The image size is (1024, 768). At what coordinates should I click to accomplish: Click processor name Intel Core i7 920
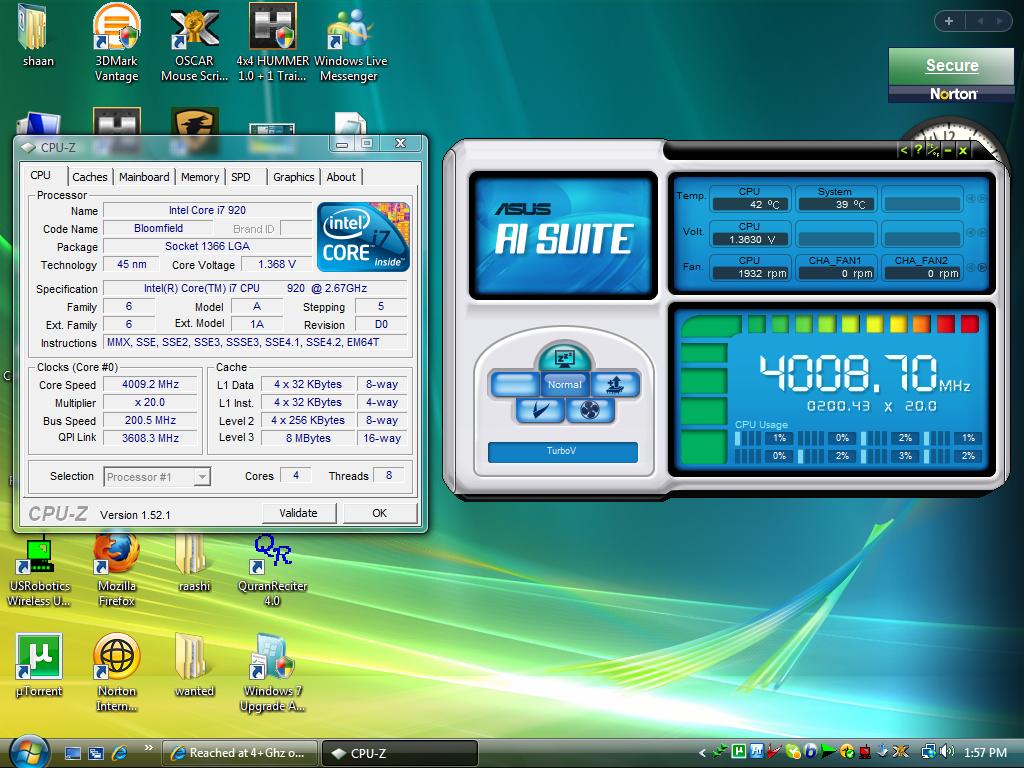207,210
